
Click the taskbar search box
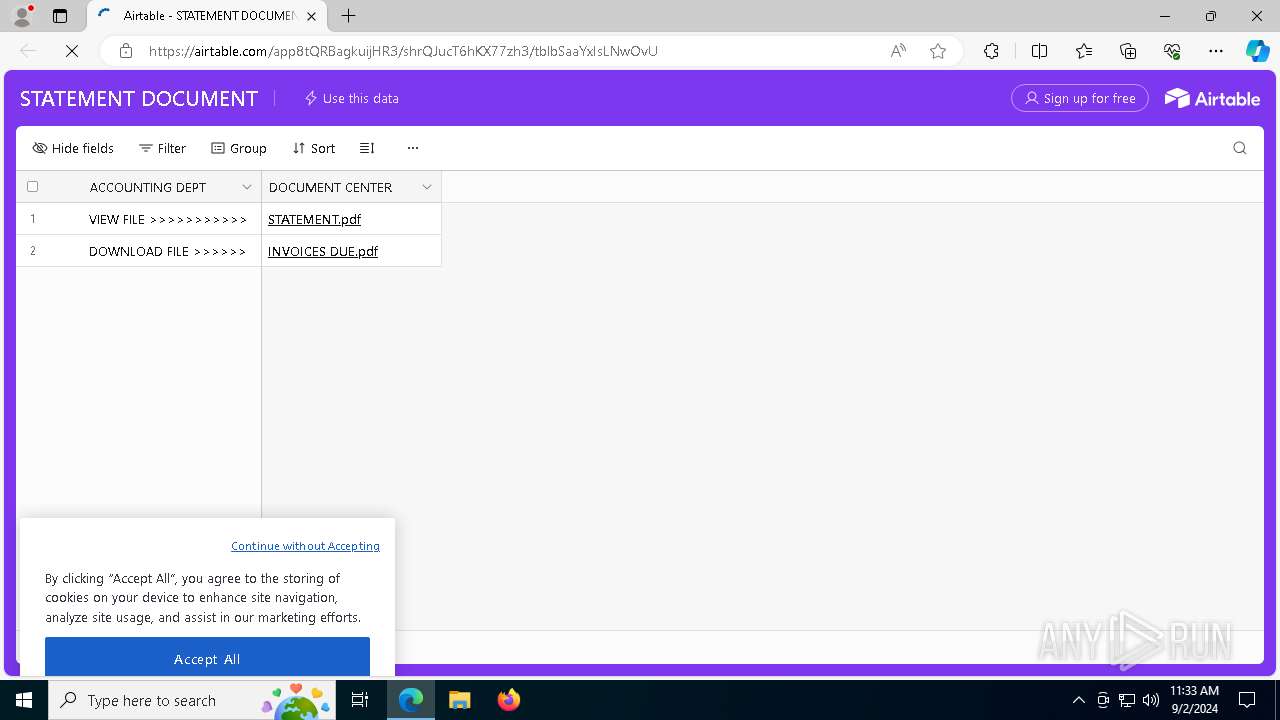(193, 700)
